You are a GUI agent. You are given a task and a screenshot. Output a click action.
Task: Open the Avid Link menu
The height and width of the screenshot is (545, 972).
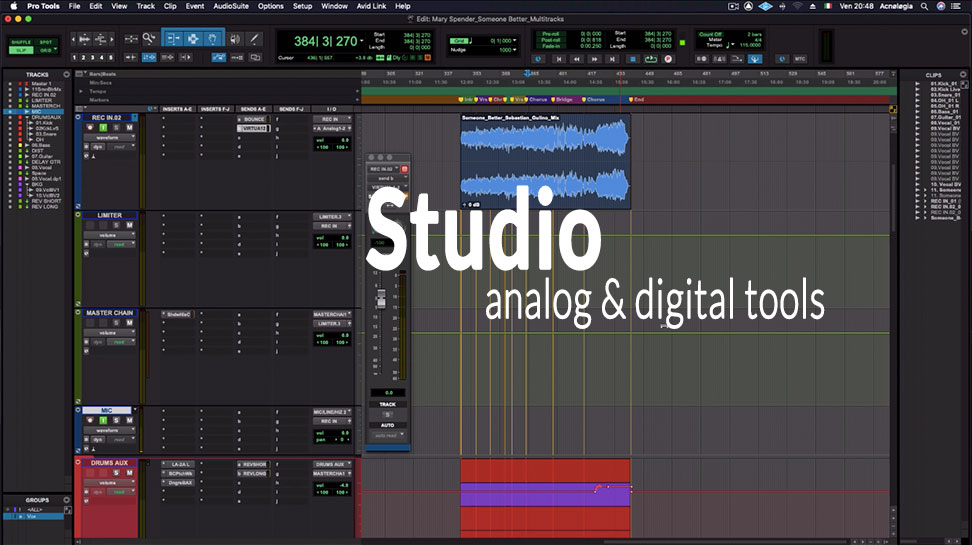(371, 6)
